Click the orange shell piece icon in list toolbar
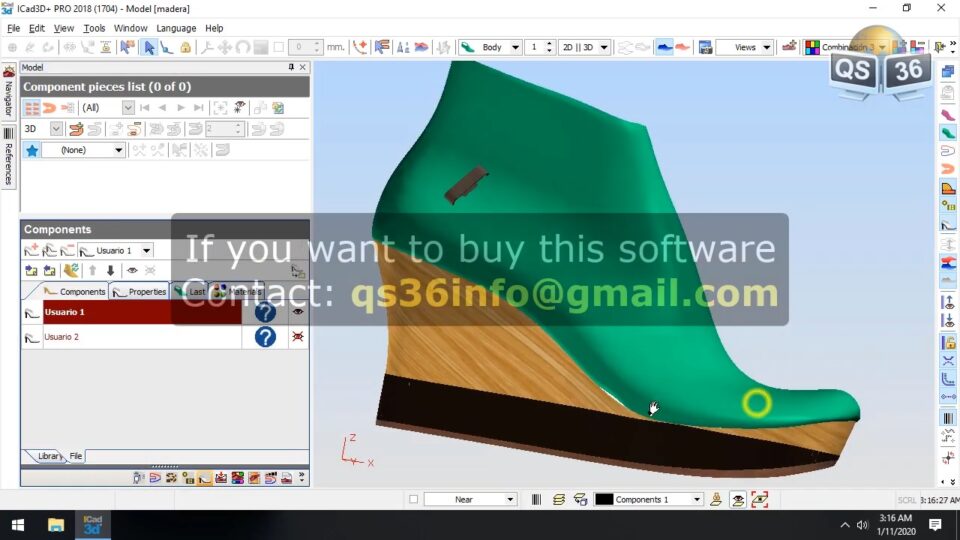 point(49,108)
